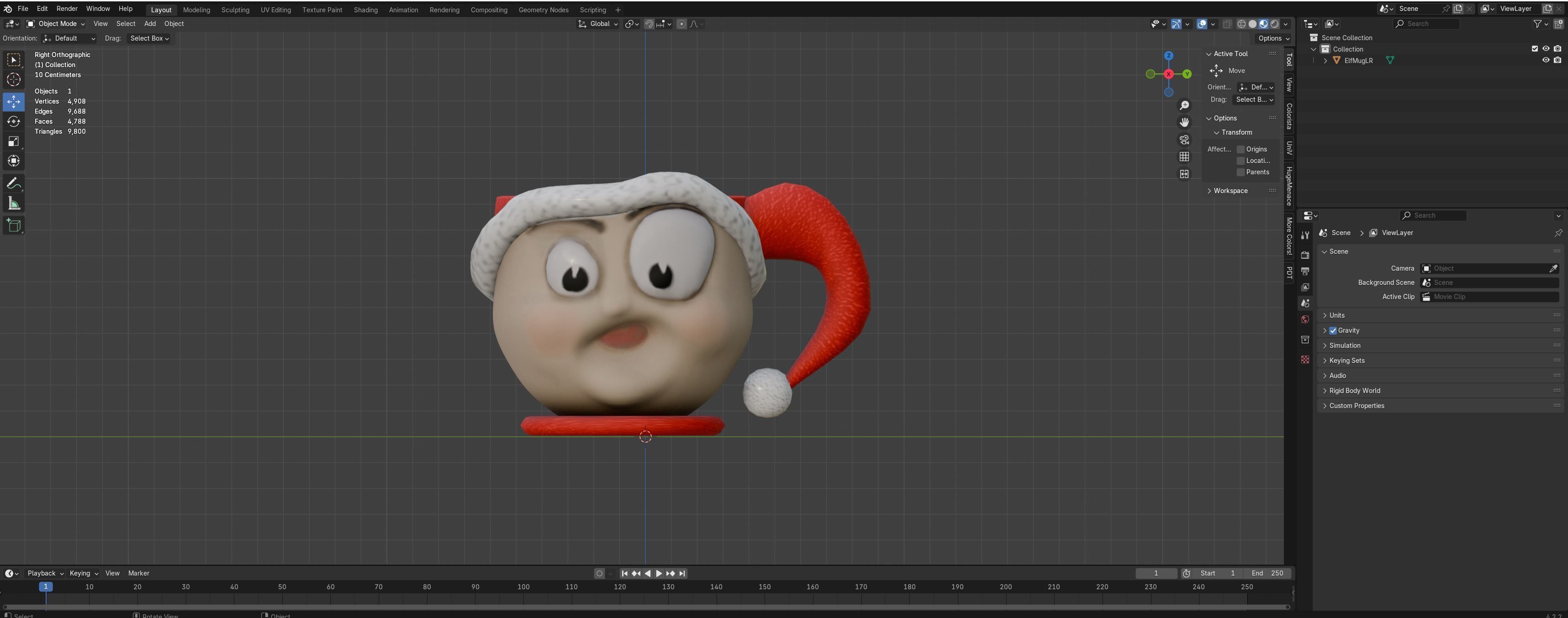Image resolution: width=1568 pixels, height=618 pixels.
Task: Open the timeline Marker menu
Action: click(138, 573)
